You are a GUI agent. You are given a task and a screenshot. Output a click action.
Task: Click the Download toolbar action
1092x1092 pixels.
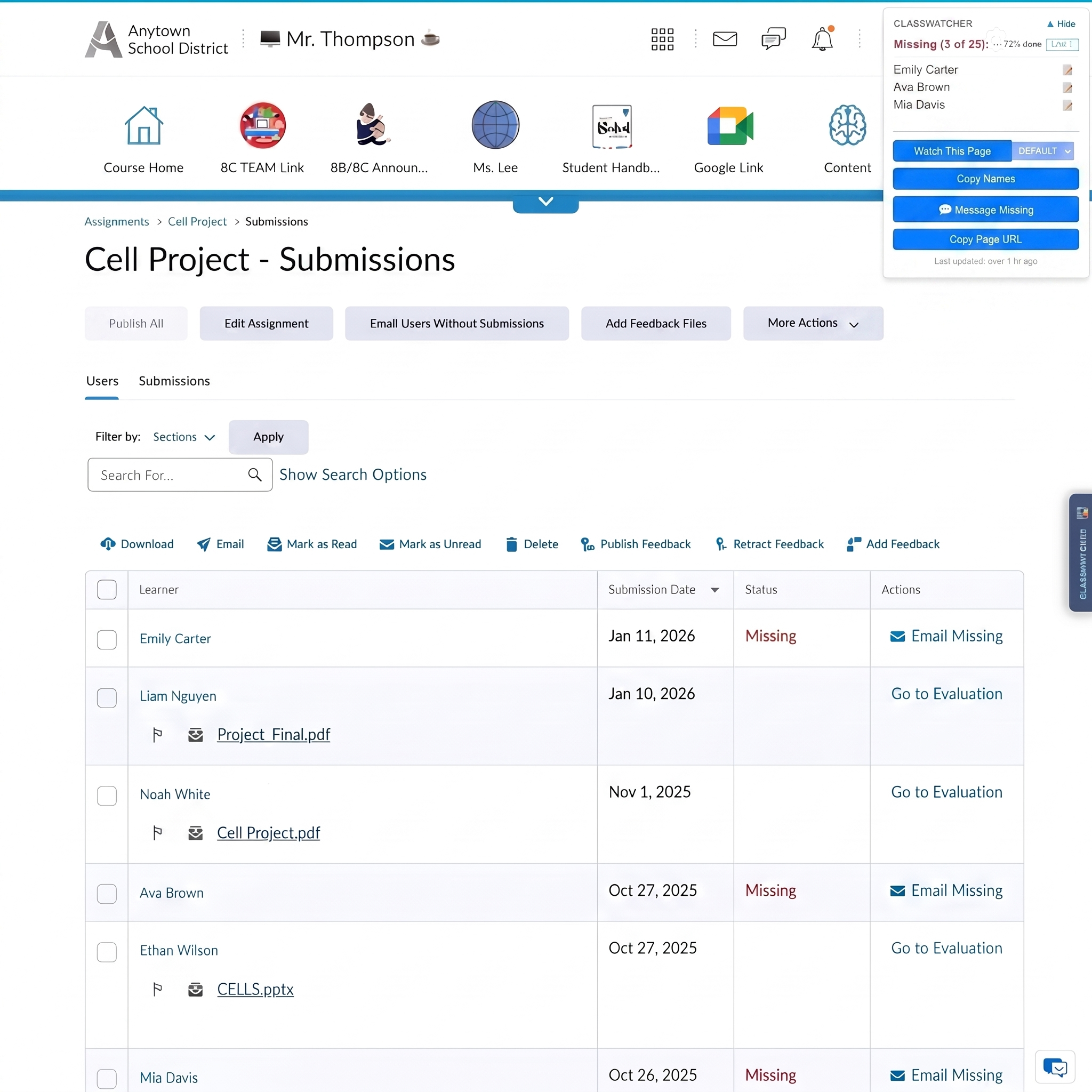tap(137, 544)
